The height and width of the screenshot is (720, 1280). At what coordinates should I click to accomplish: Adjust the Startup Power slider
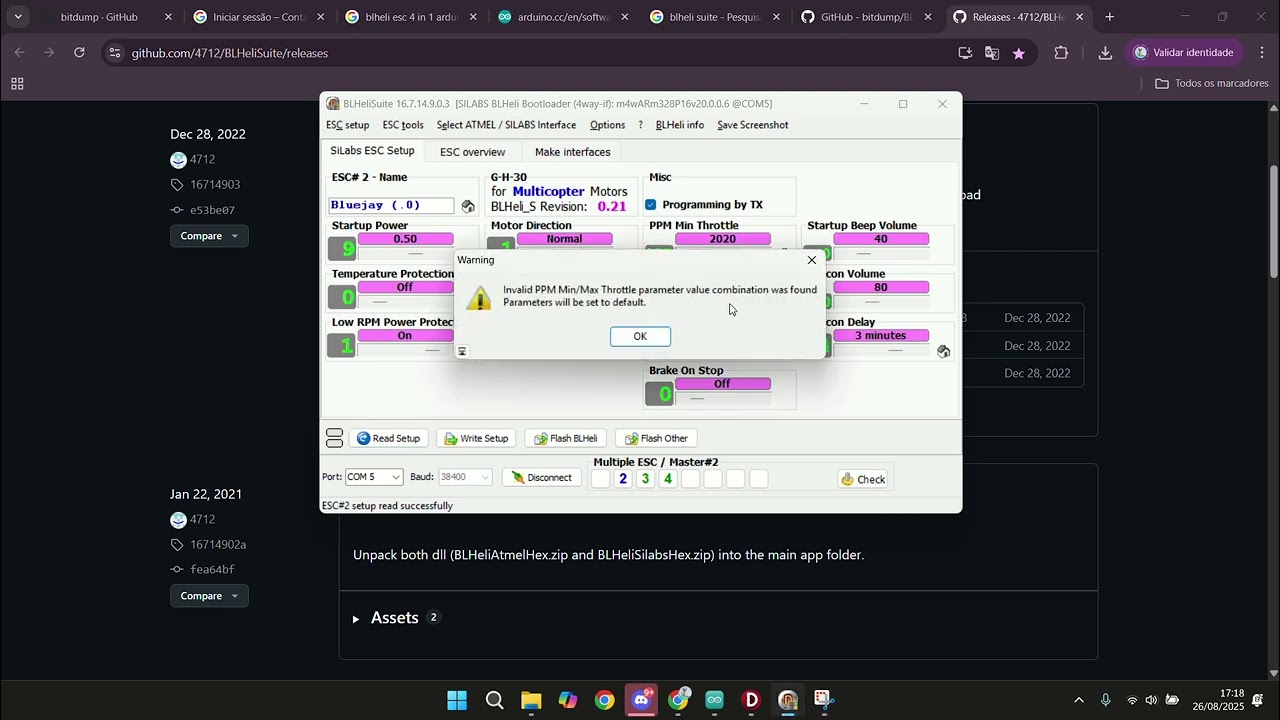(405, 253)
